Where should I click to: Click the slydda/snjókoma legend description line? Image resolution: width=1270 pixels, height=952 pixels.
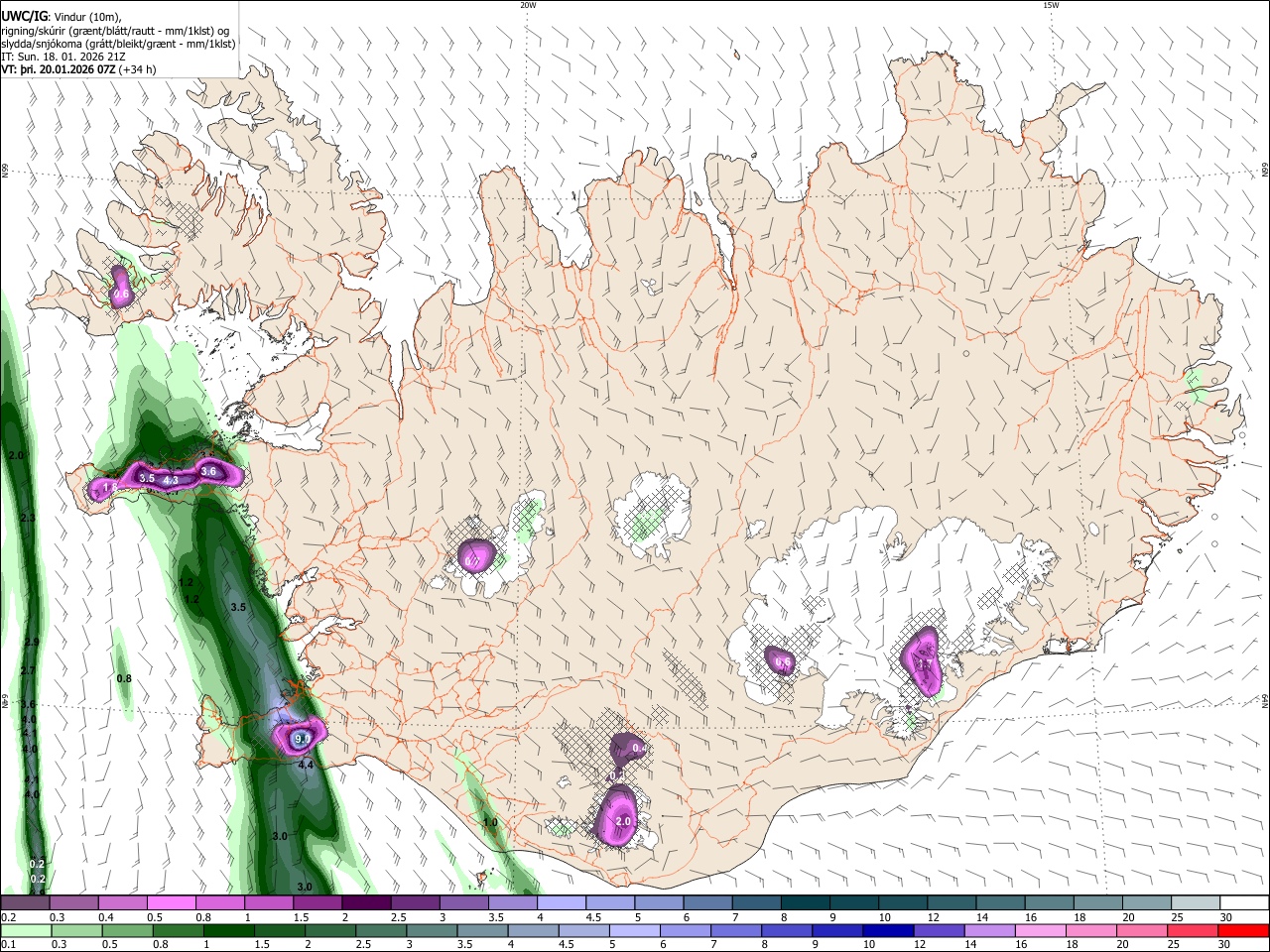(119, 44)
